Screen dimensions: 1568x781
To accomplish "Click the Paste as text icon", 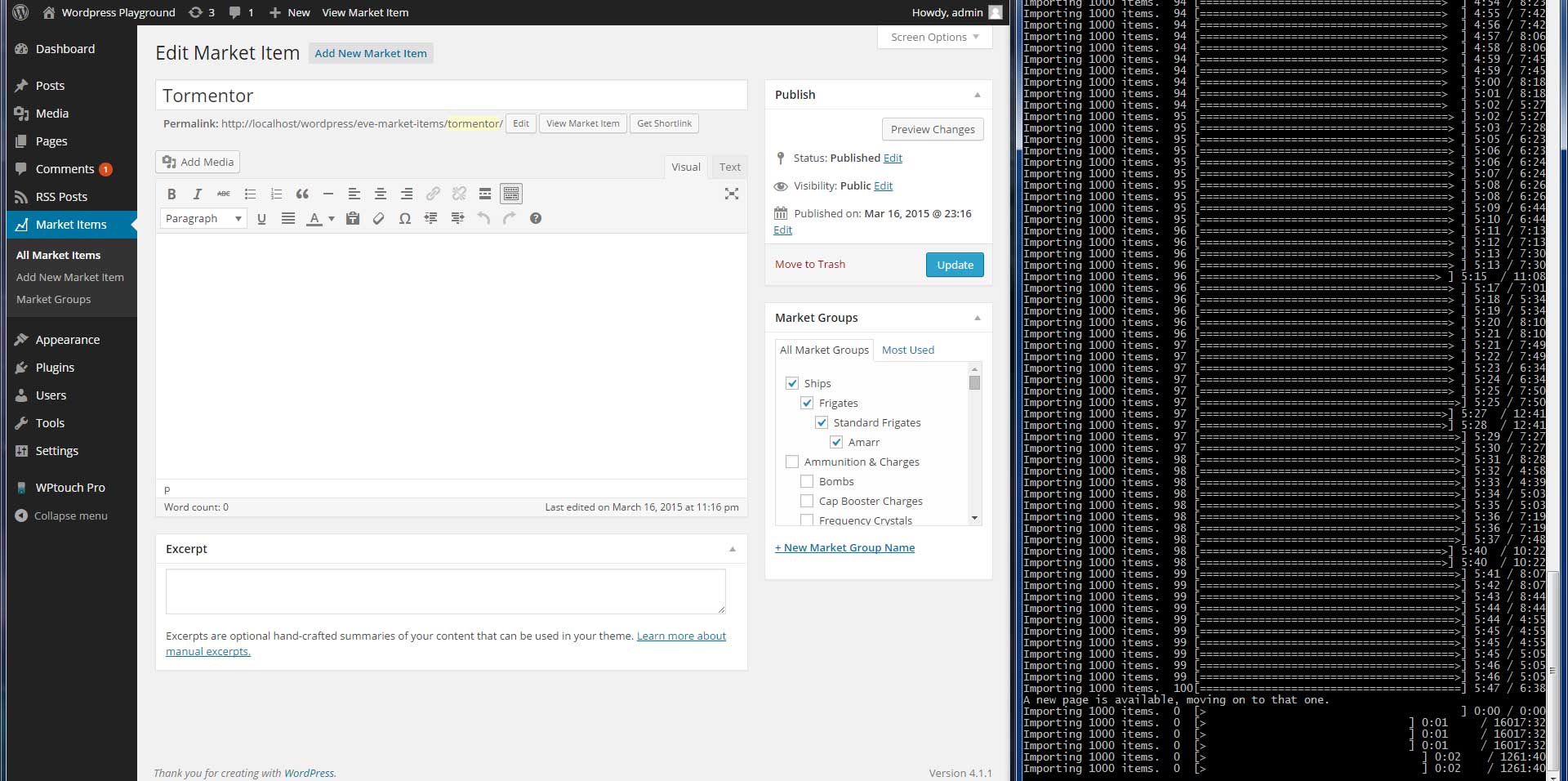I will pos(353,218).
